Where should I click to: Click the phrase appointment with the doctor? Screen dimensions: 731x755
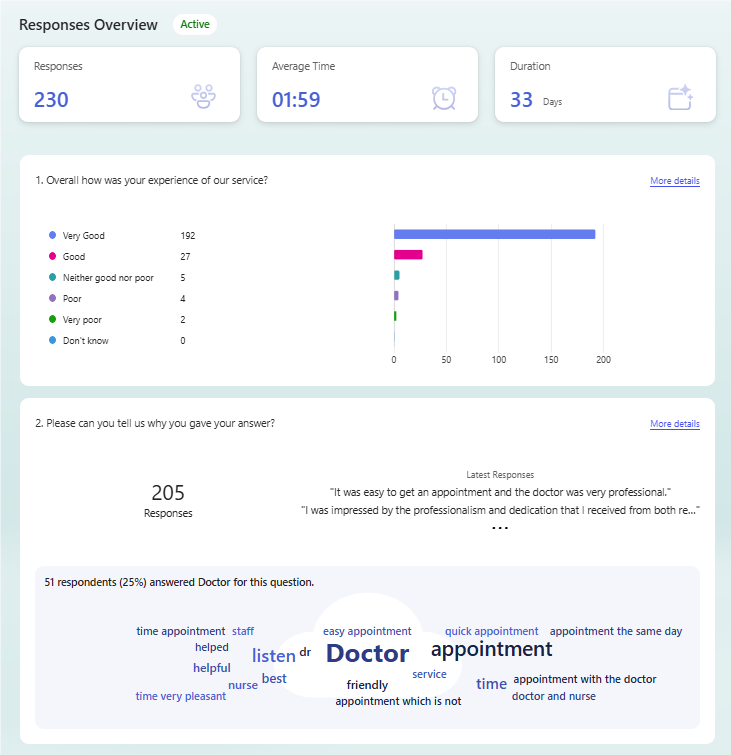point(585,679)
